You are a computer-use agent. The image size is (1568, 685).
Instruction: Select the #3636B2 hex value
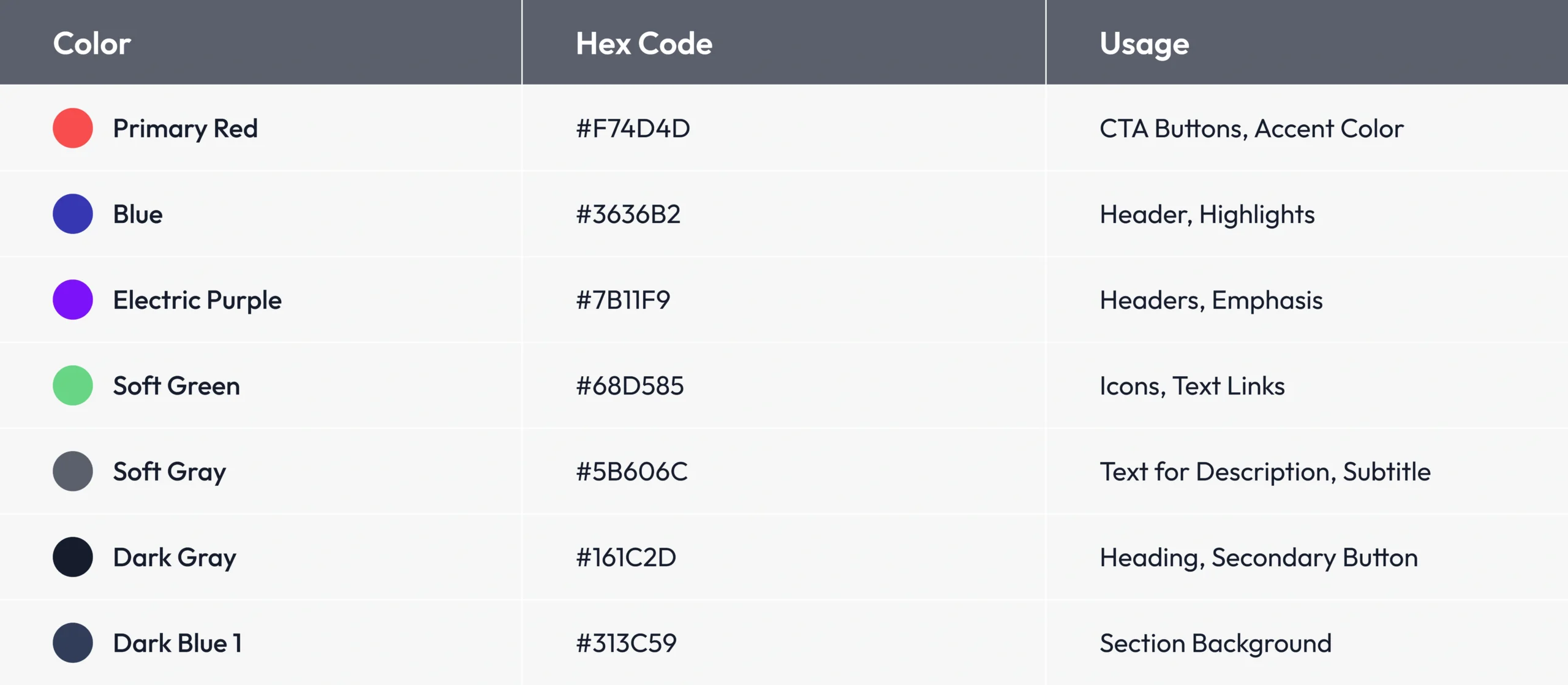(x=628, y=214)
